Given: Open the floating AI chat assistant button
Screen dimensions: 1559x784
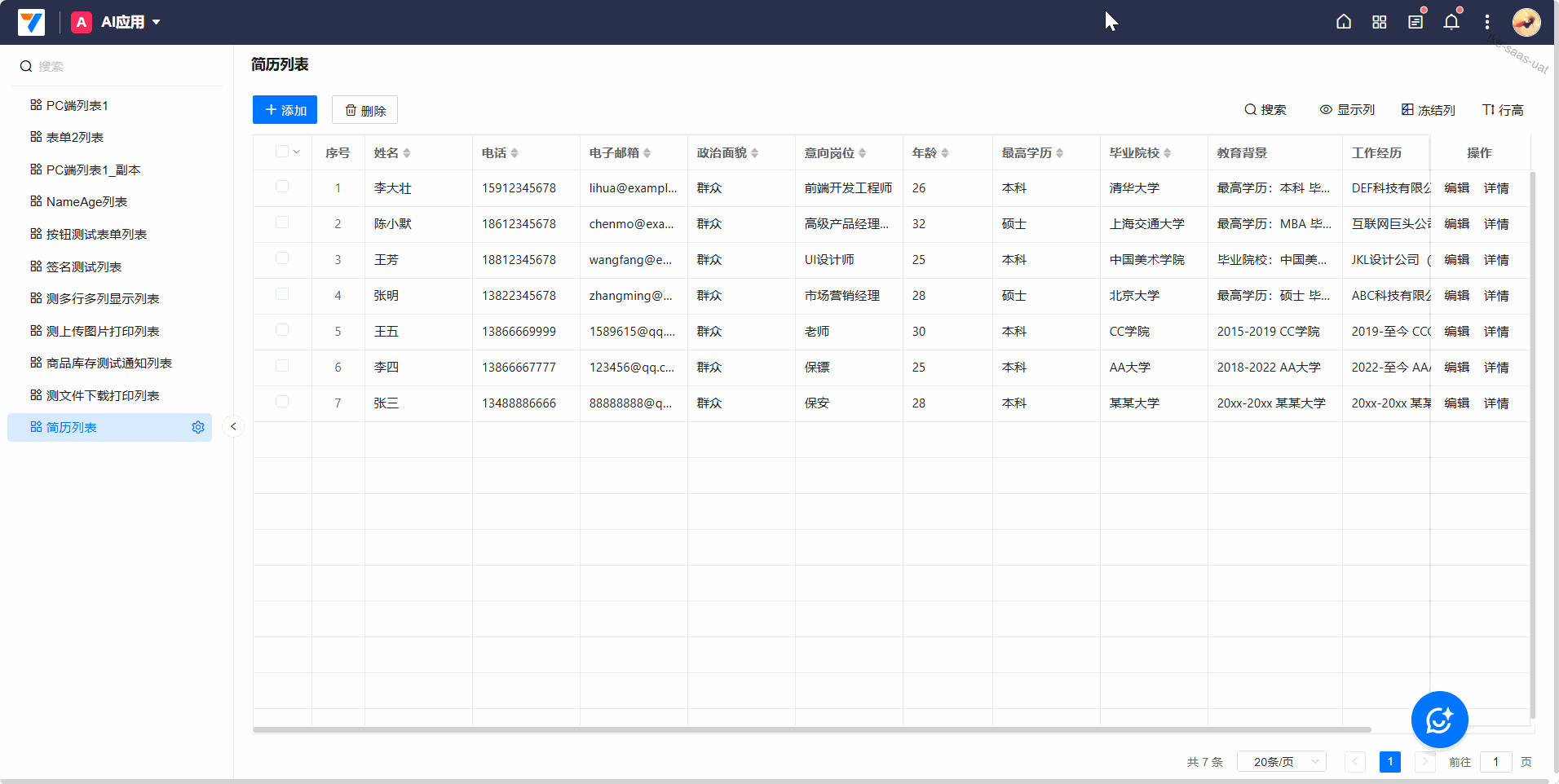Looking at the screenshot, I should tap(1439, 720).
